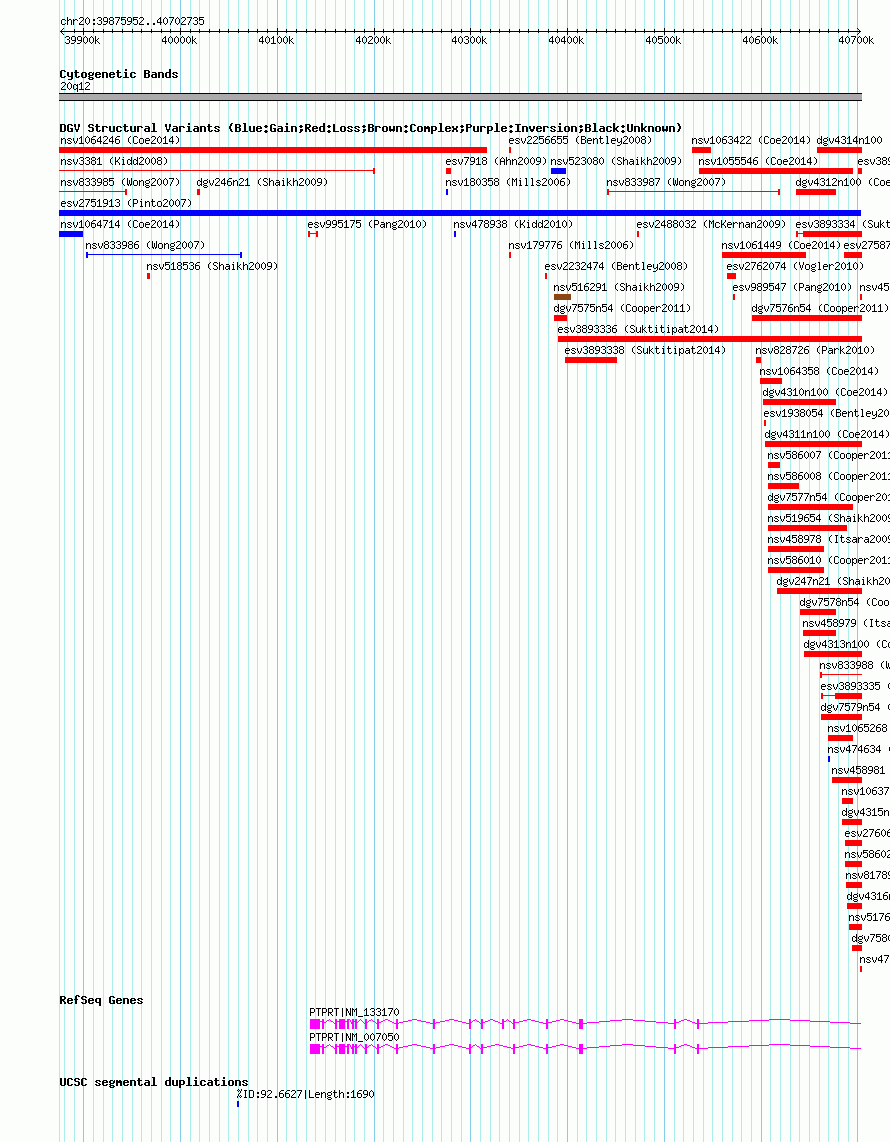Click the dgv7578n54 variant label

point(844,603)
